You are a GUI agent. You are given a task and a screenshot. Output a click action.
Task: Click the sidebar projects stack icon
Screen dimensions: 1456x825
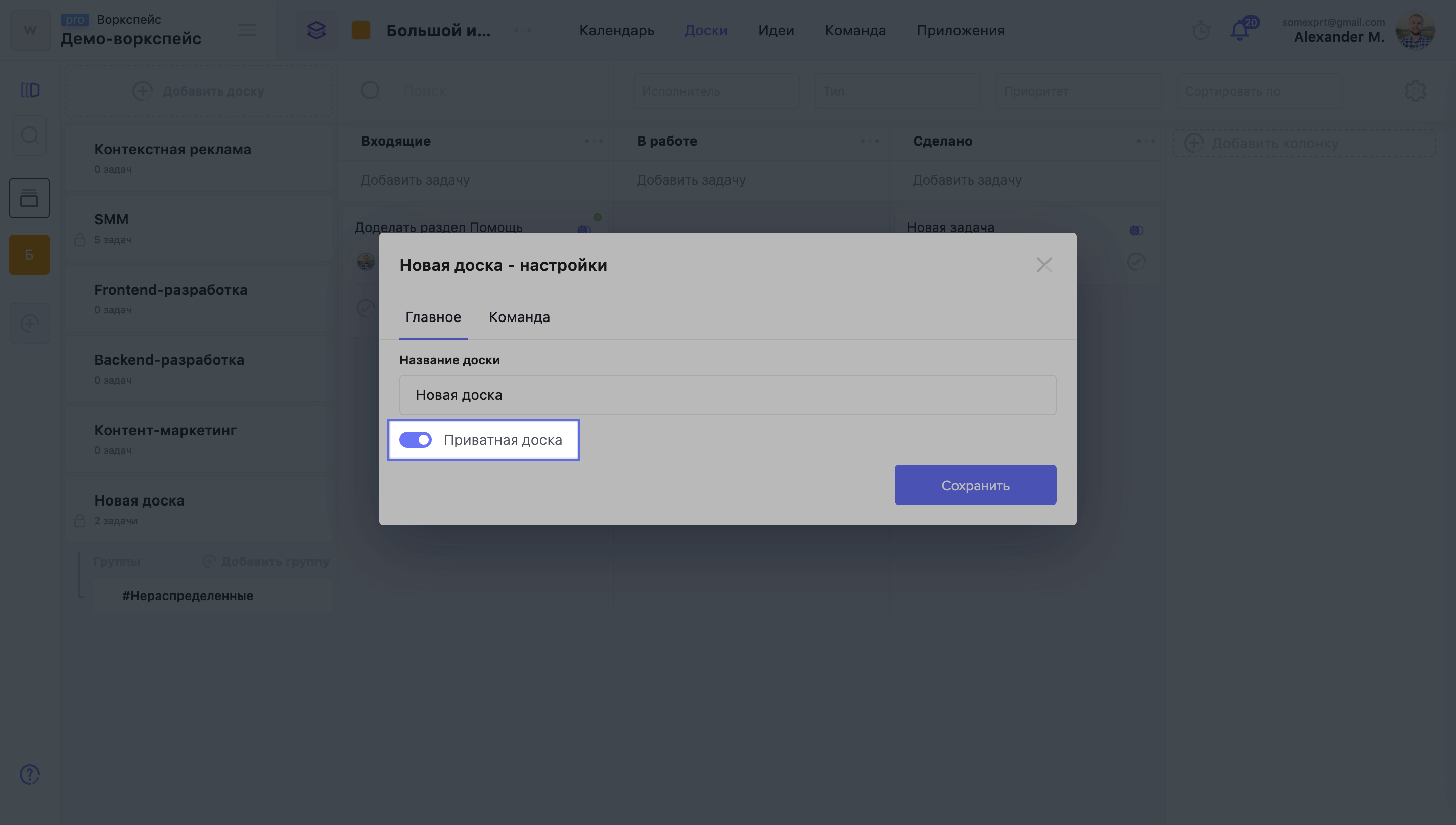[29, 198]
